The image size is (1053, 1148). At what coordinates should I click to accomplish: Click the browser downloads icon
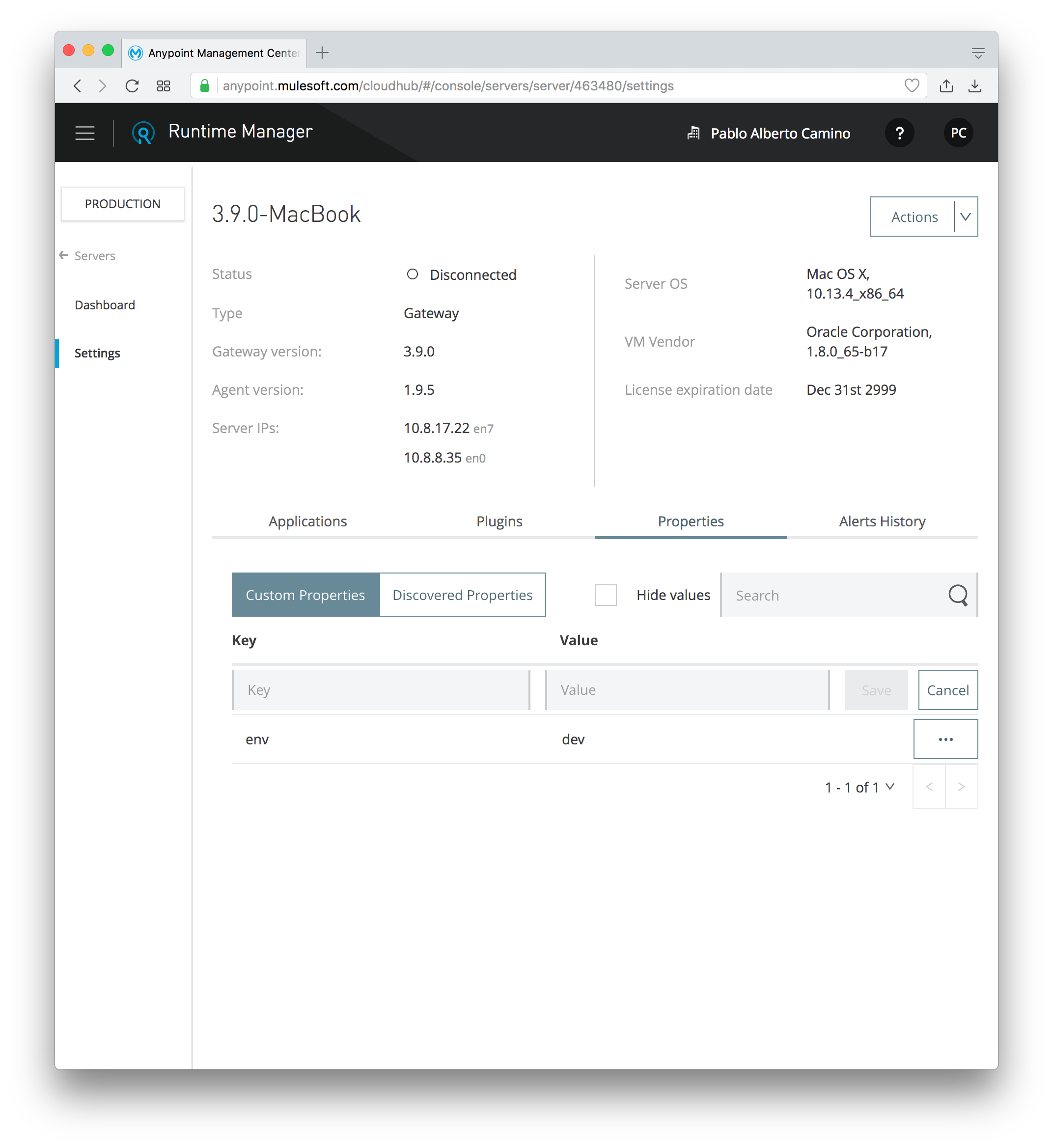pos(975,86)
